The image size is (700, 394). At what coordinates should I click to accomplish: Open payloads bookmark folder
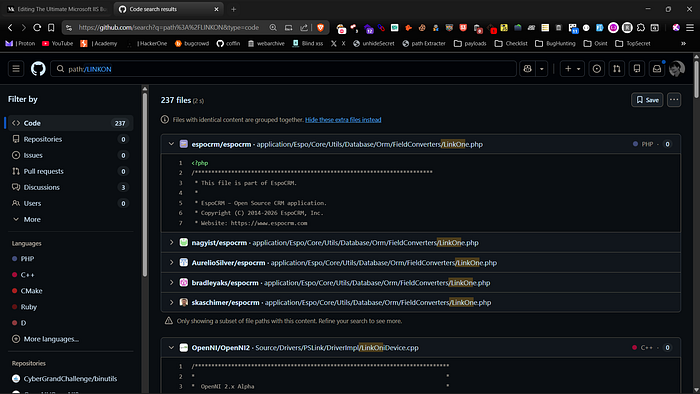point(470,43)
